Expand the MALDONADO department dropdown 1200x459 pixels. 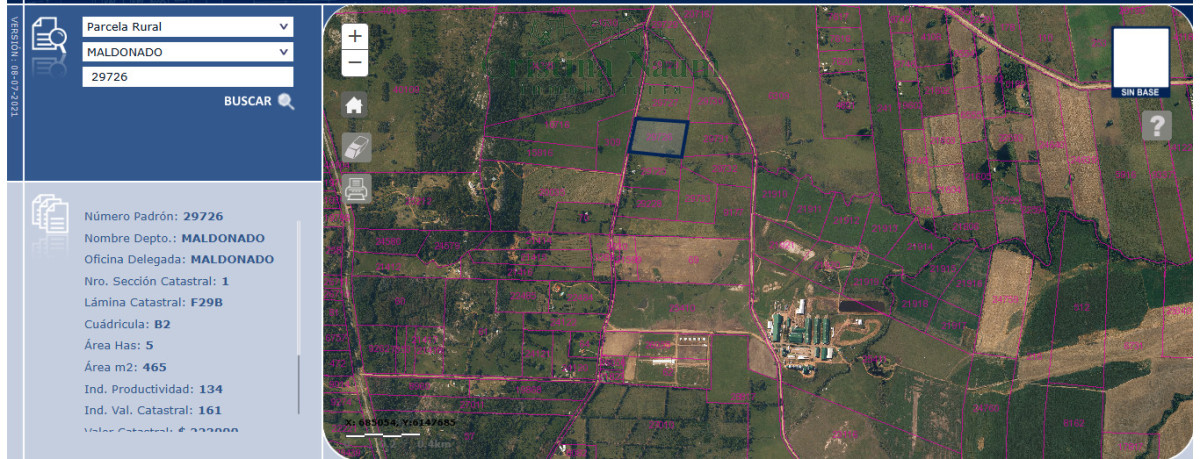(x=187, y=52)
